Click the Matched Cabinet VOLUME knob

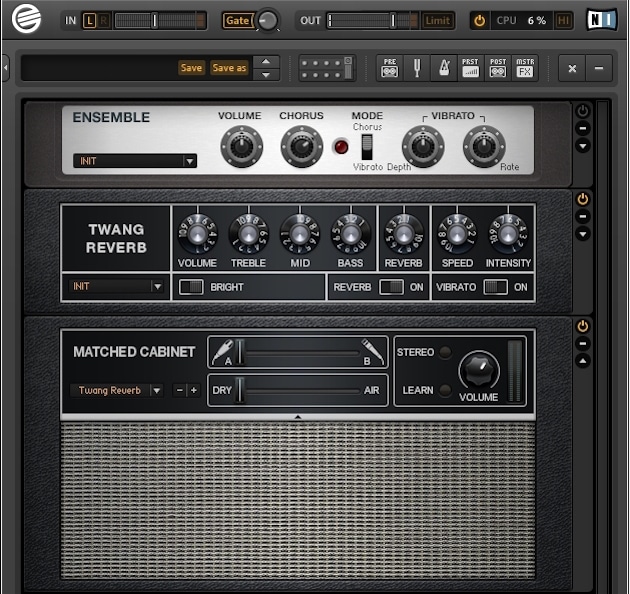(479, 371)
